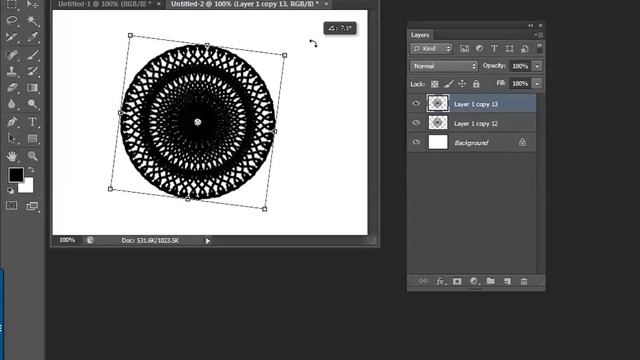
Task: Click the background white color swatch
Action: [x=27, y=186]
